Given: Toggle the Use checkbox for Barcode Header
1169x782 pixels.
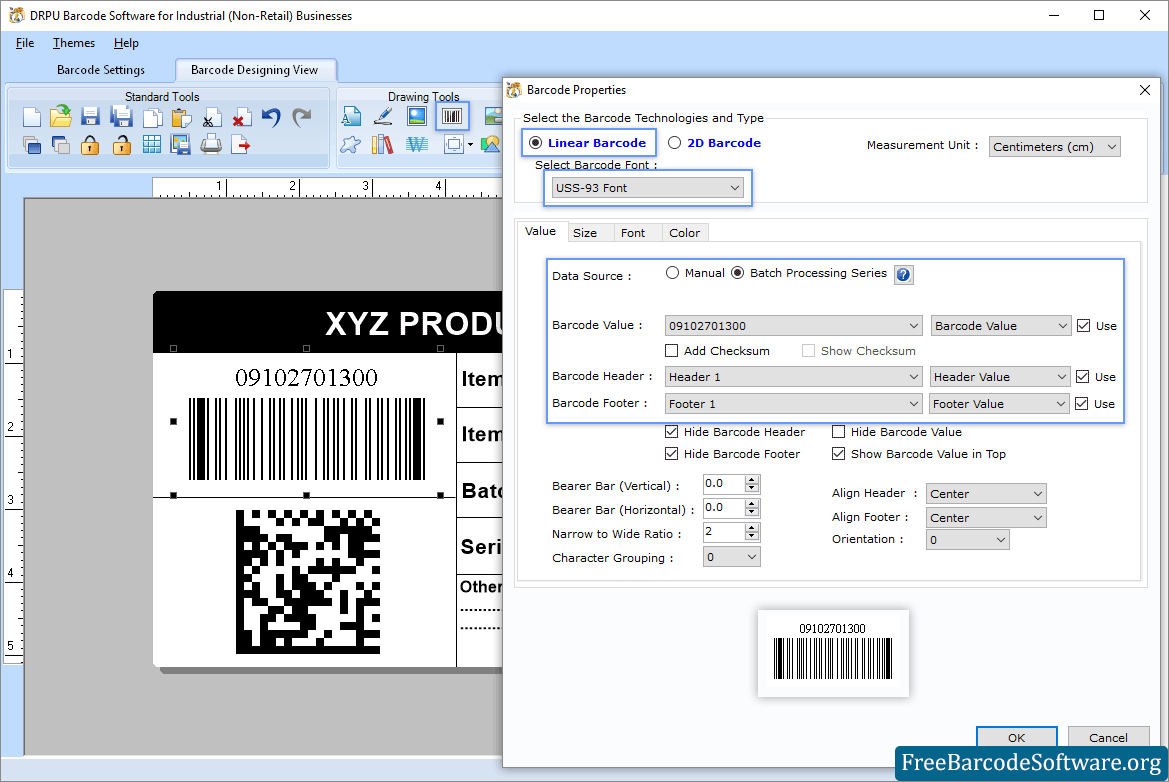Looking at the screenshot, I should [x=1083, y=376].
